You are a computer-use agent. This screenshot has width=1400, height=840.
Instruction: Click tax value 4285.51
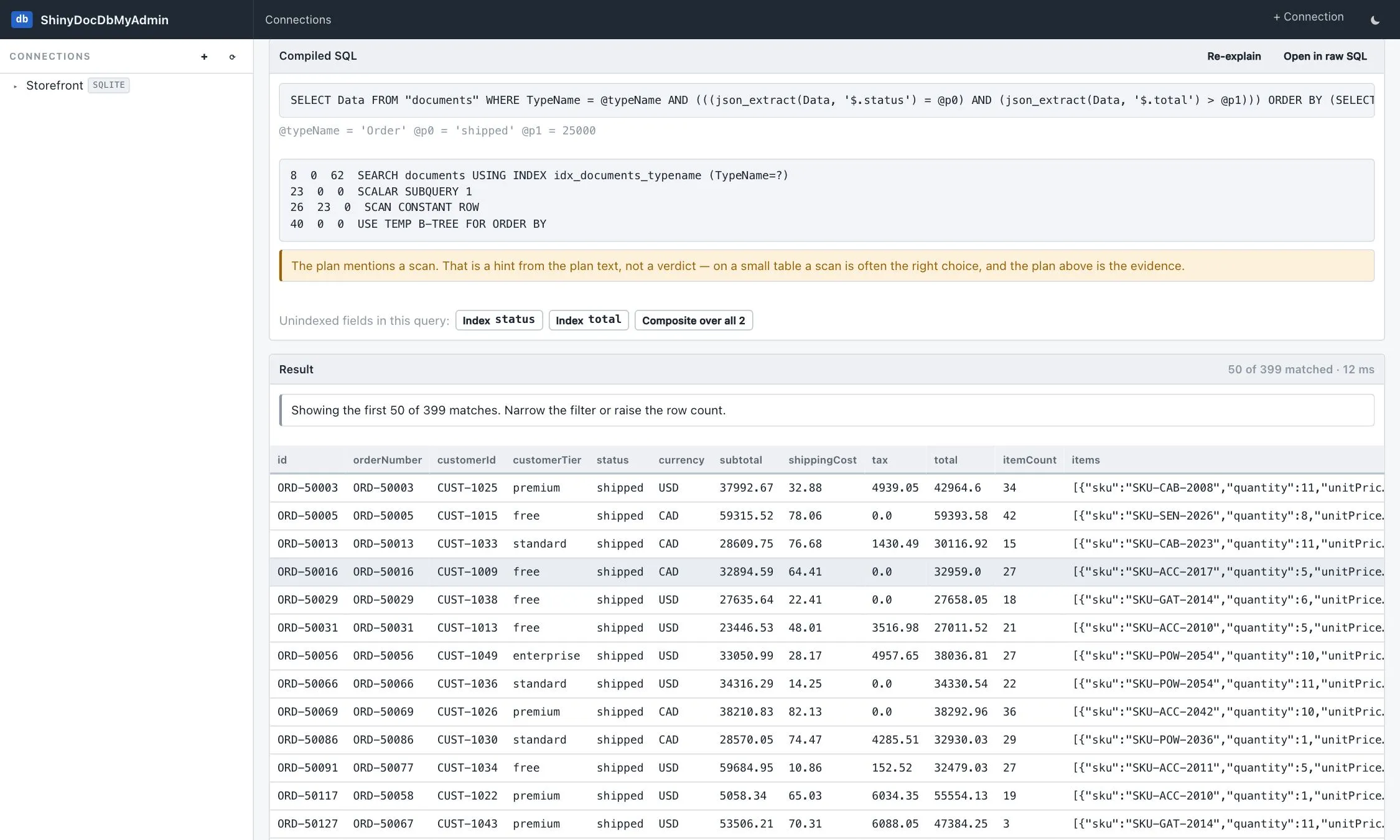point(895,740)
